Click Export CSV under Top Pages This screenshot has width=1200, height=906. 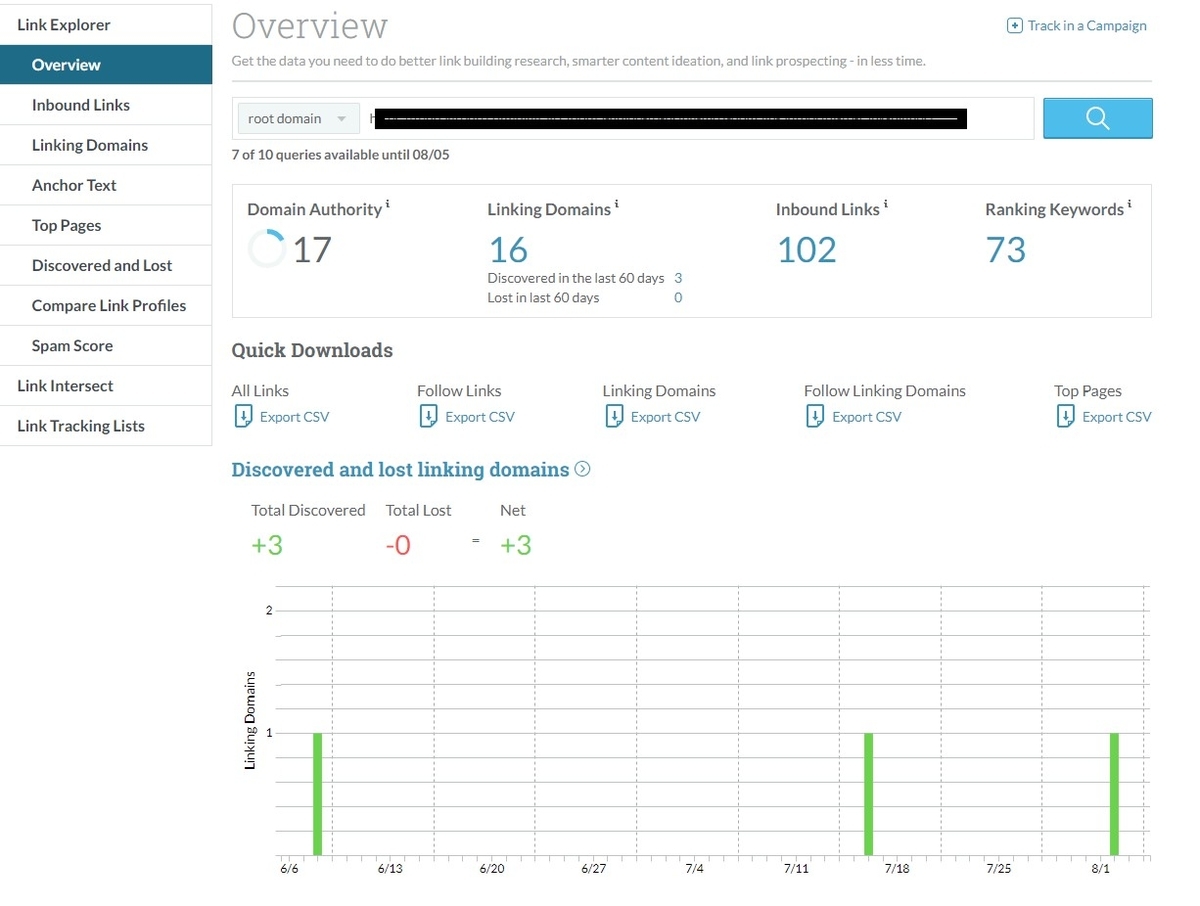pos(1117,417)
